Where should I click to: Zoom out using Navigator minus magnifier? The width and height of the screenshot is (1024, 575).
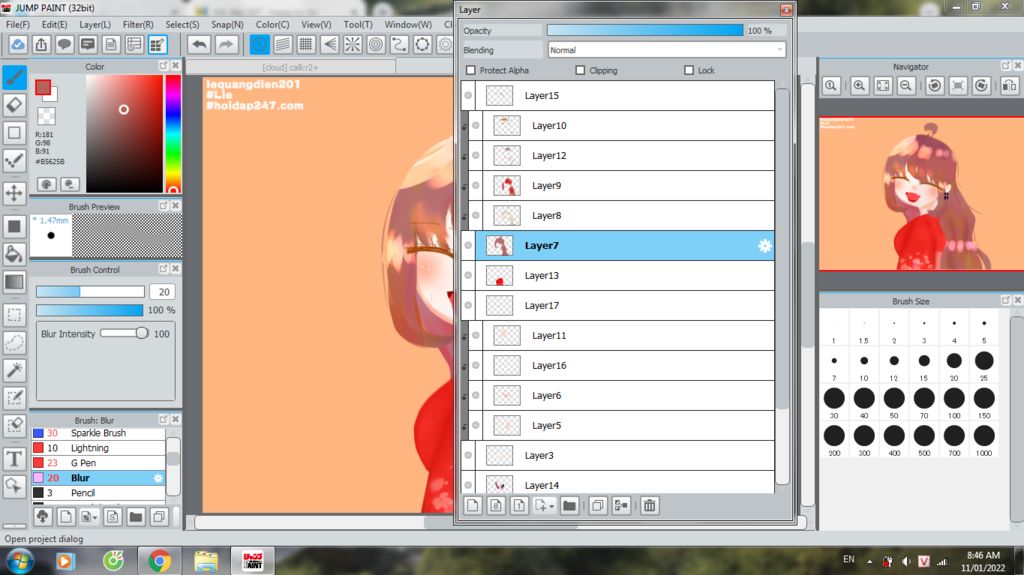pos(906,86)
